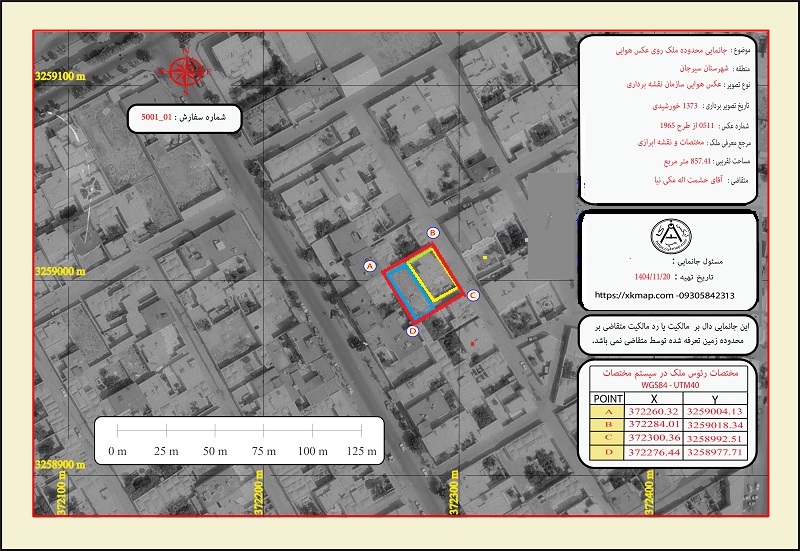Screen dimensions: 800x551
Task: Click the 372100 m grid label
Action: pos(62,492)
